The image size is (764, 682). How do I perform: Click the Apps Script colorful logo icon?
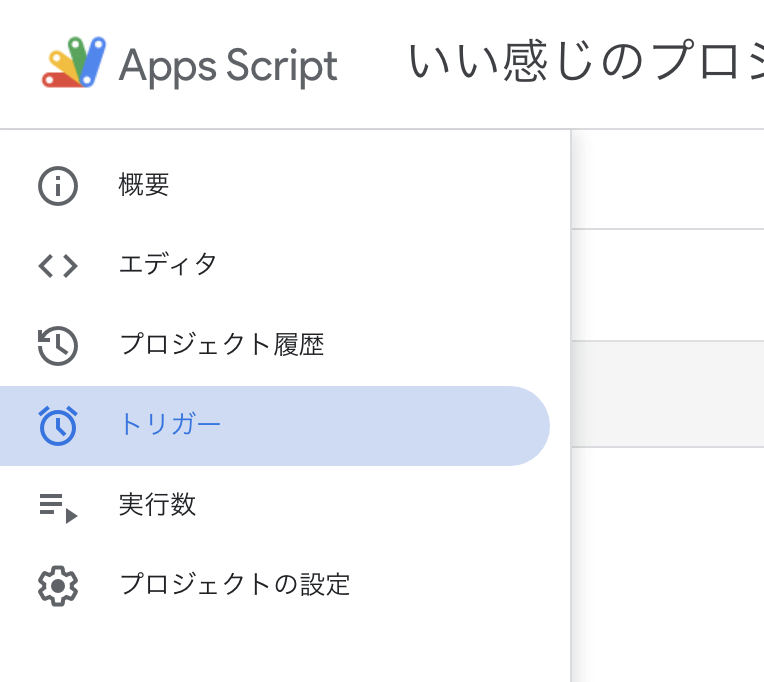[x=73, y=65]
